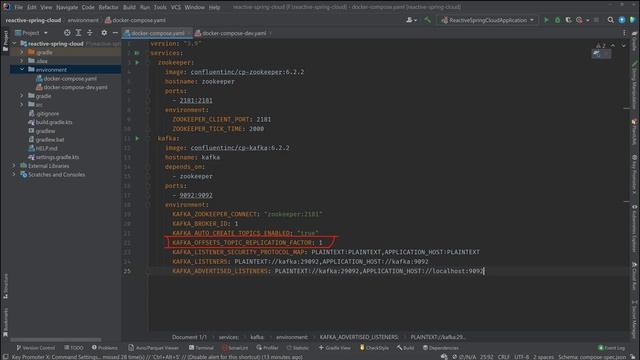Expand the .gradle folder

pyautogui.click(x=22, y=52)
